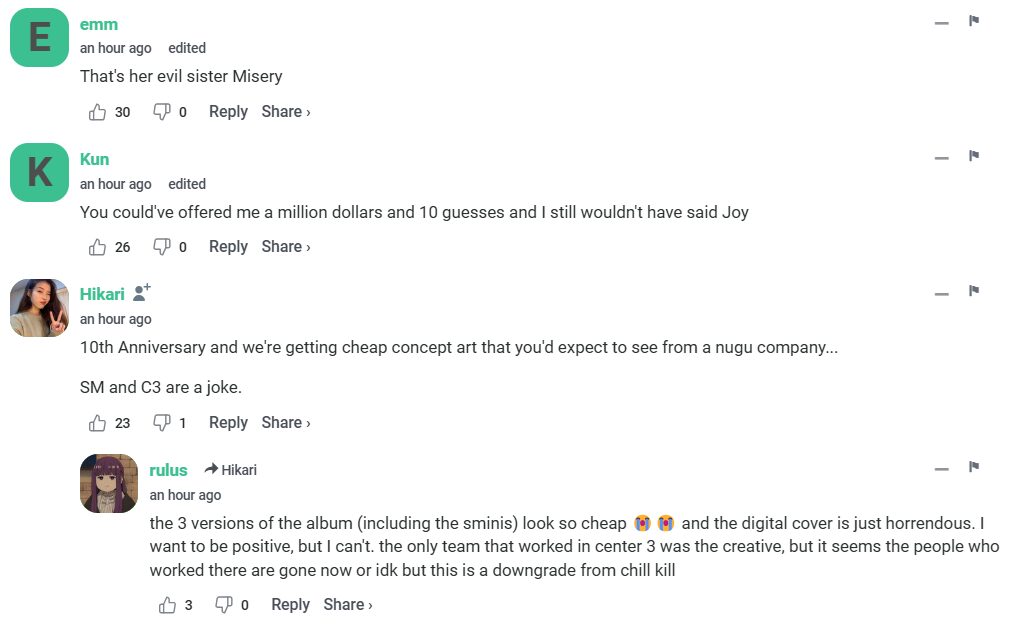Viewport: 1018px width, 625px height.
Task: Click Hikari's profile photo avatar
Action: 39,308
